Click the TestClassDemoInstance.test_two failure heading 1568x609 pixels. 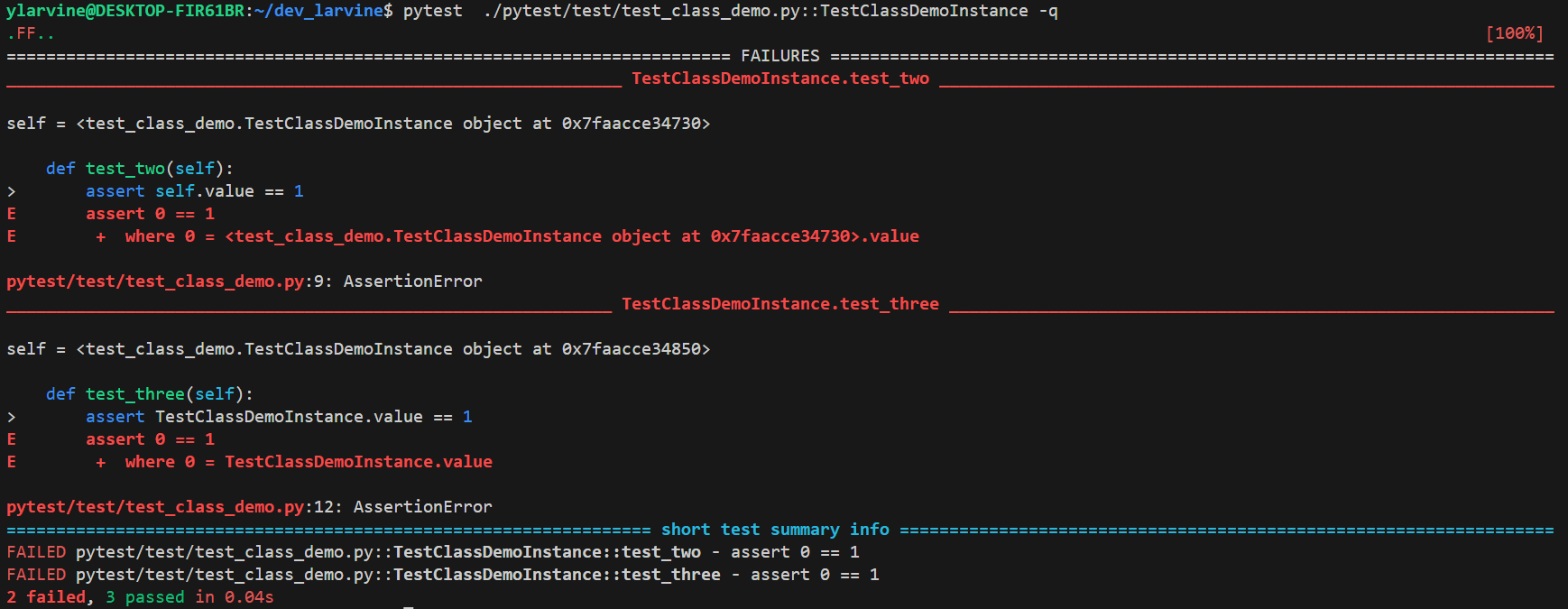tap(779, 78)
